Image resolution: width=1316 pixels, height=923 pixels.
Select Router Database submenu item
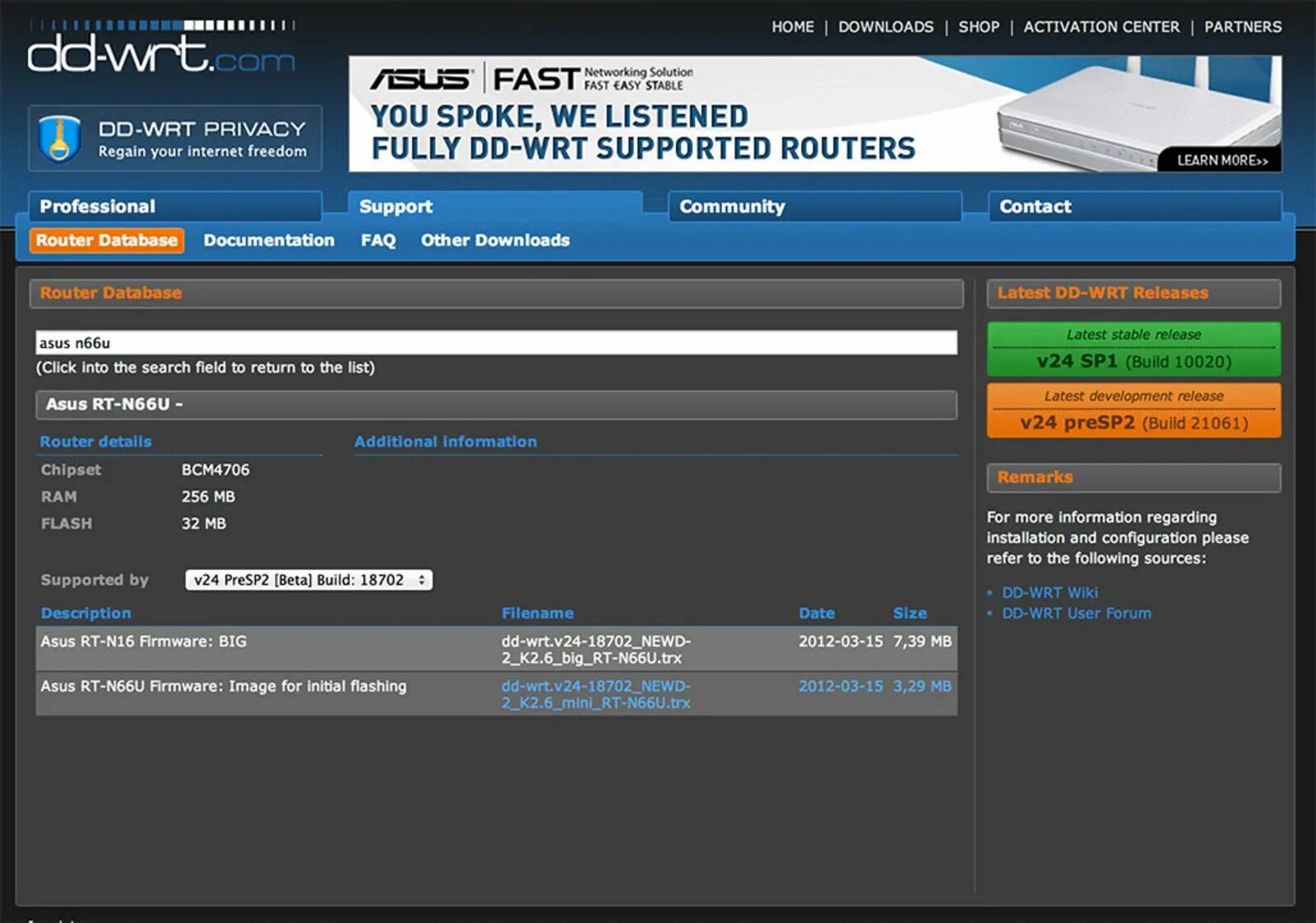pos(106,240)
